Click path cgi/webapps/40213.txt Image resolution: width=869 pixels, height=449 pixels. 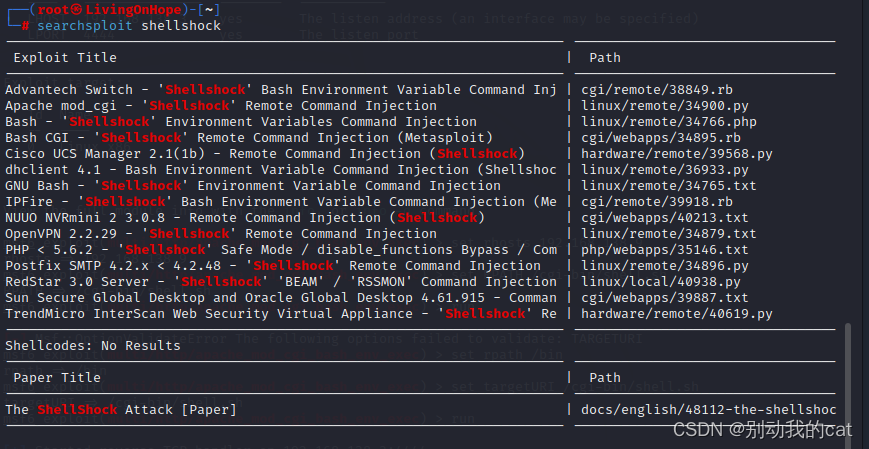click(664, 218)
